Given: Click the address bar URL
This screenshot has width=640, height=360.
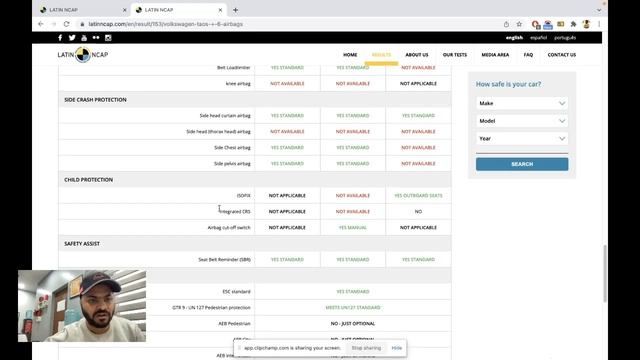Looking at the screenshot, I should pyautogui.click(x=165, y=24).
